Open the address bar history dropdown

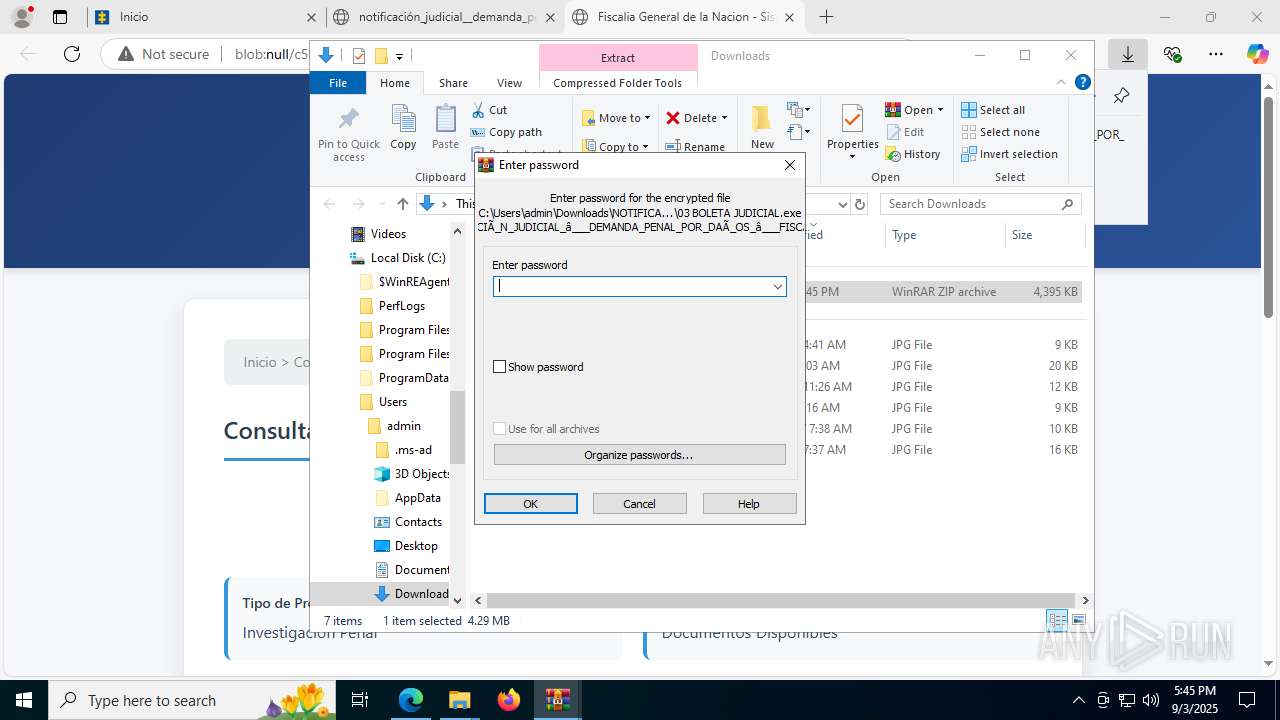point(842,204)
